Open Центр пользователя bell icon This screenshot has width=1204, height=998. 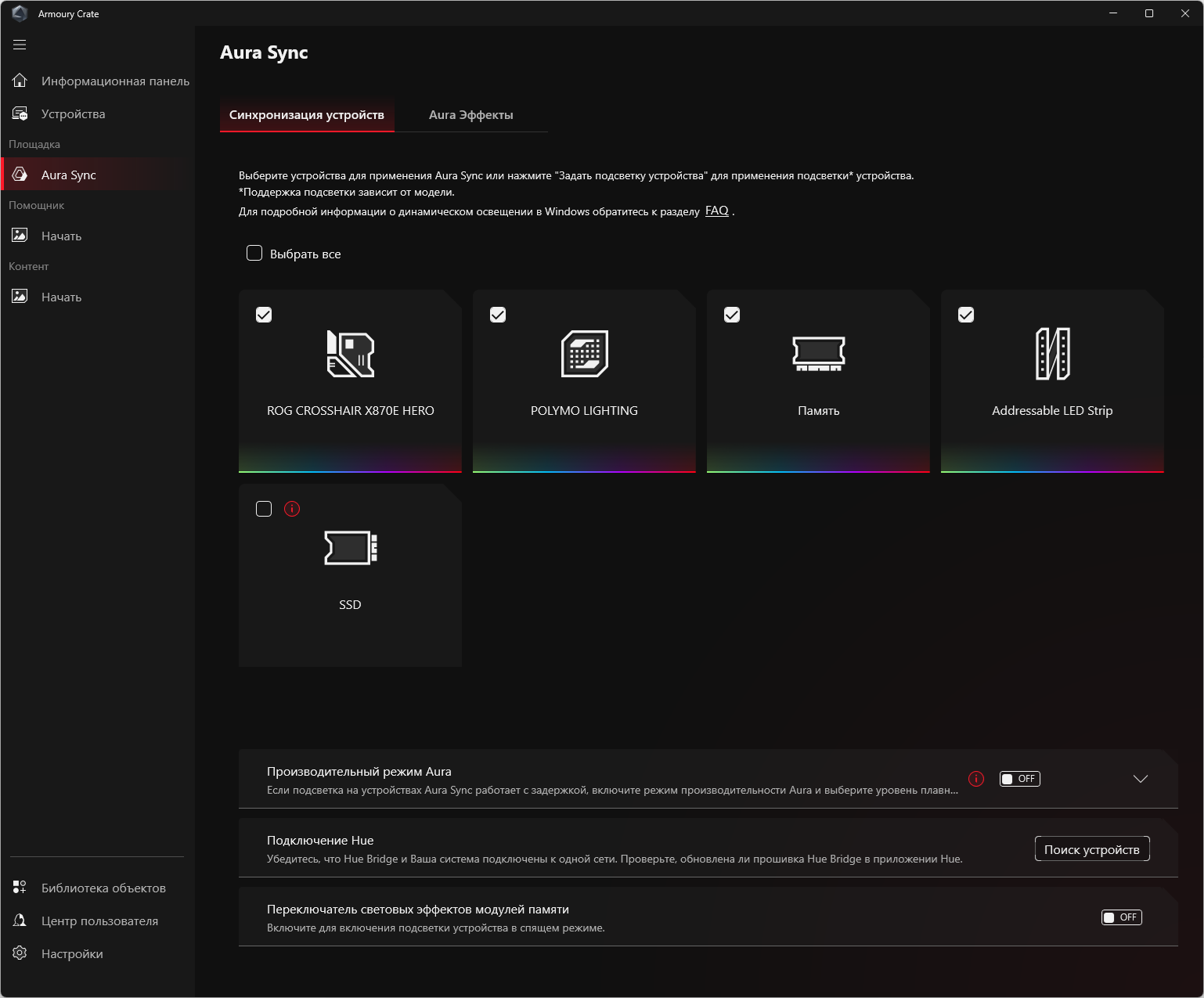pyautogui.click(x=20, y=921)
